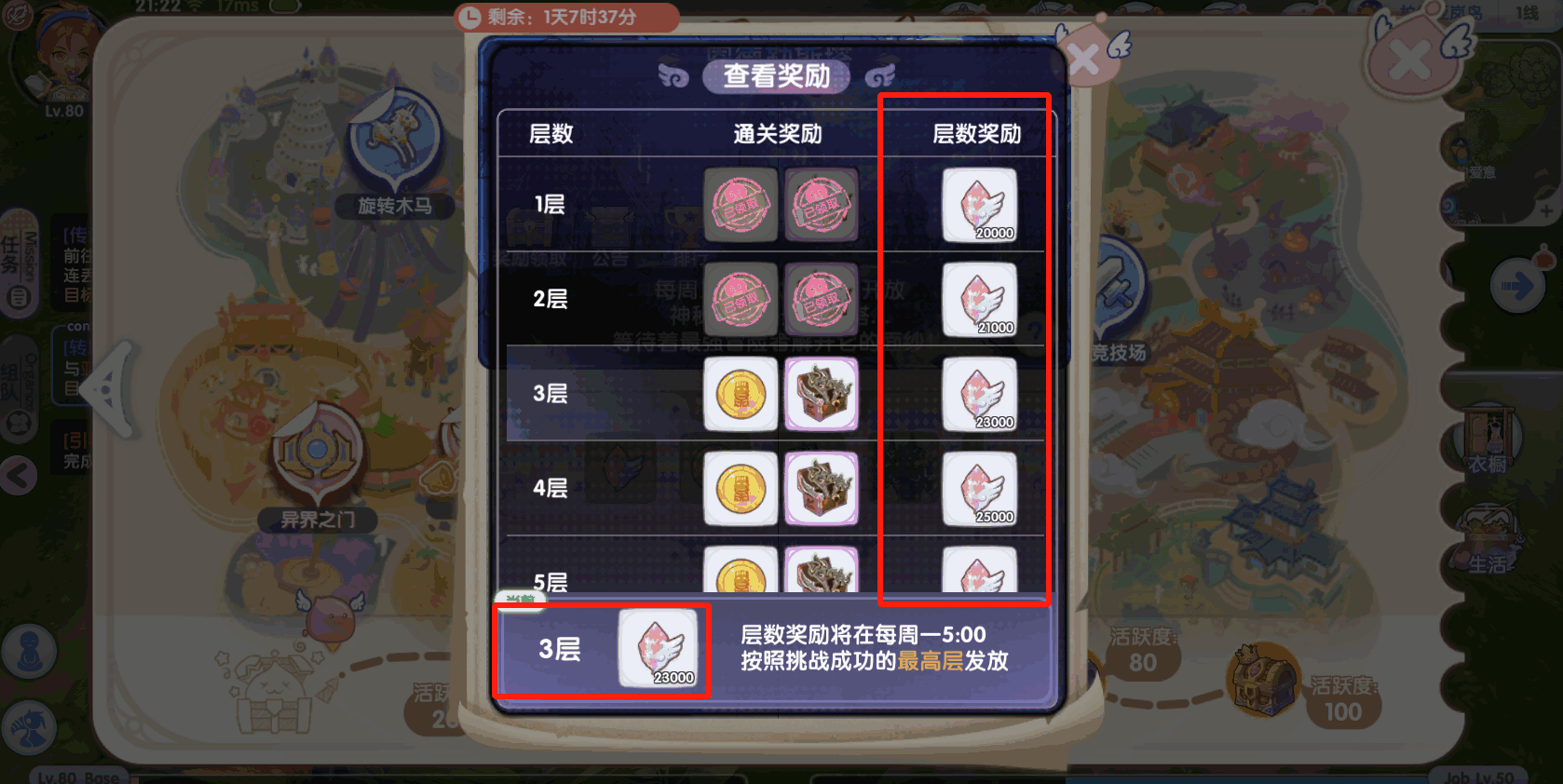
Task: Click the 3层 gold coin clear reward
Action: [x=741, y=394]
